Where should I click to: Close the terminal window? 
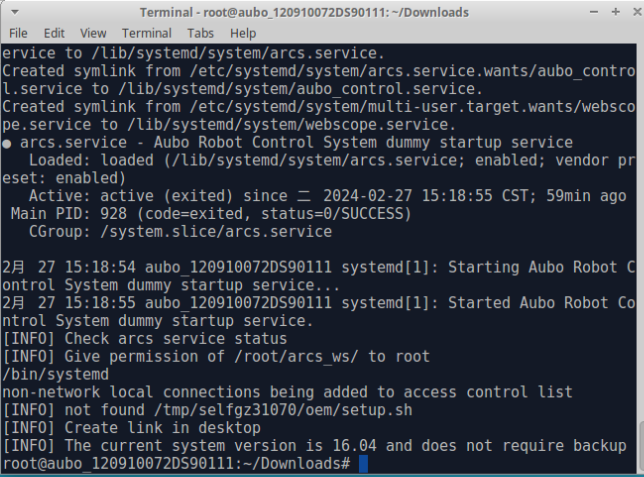[637, 12]
